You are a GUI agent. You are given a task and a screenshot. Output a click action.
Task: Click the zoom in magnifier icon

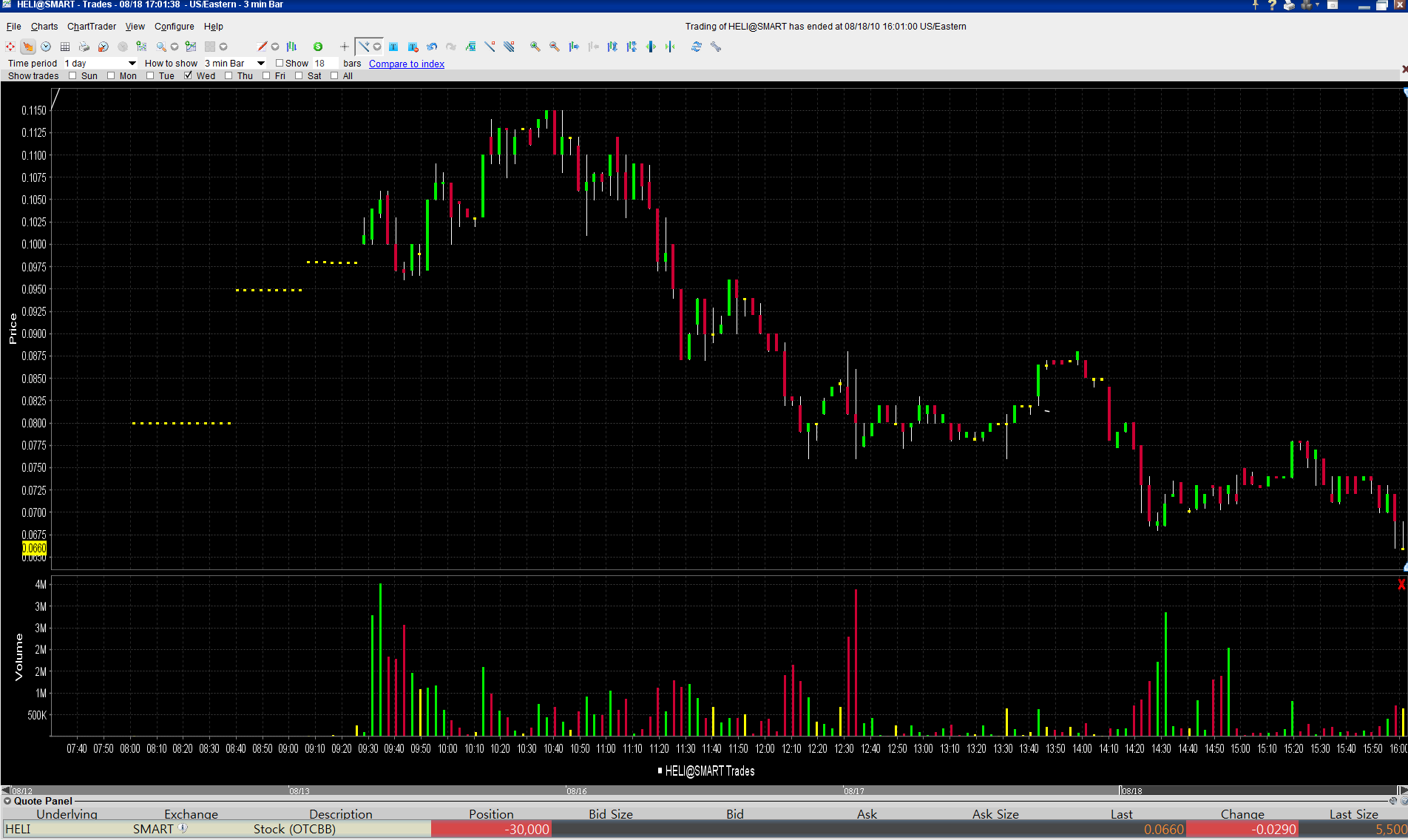pos(535,47)
